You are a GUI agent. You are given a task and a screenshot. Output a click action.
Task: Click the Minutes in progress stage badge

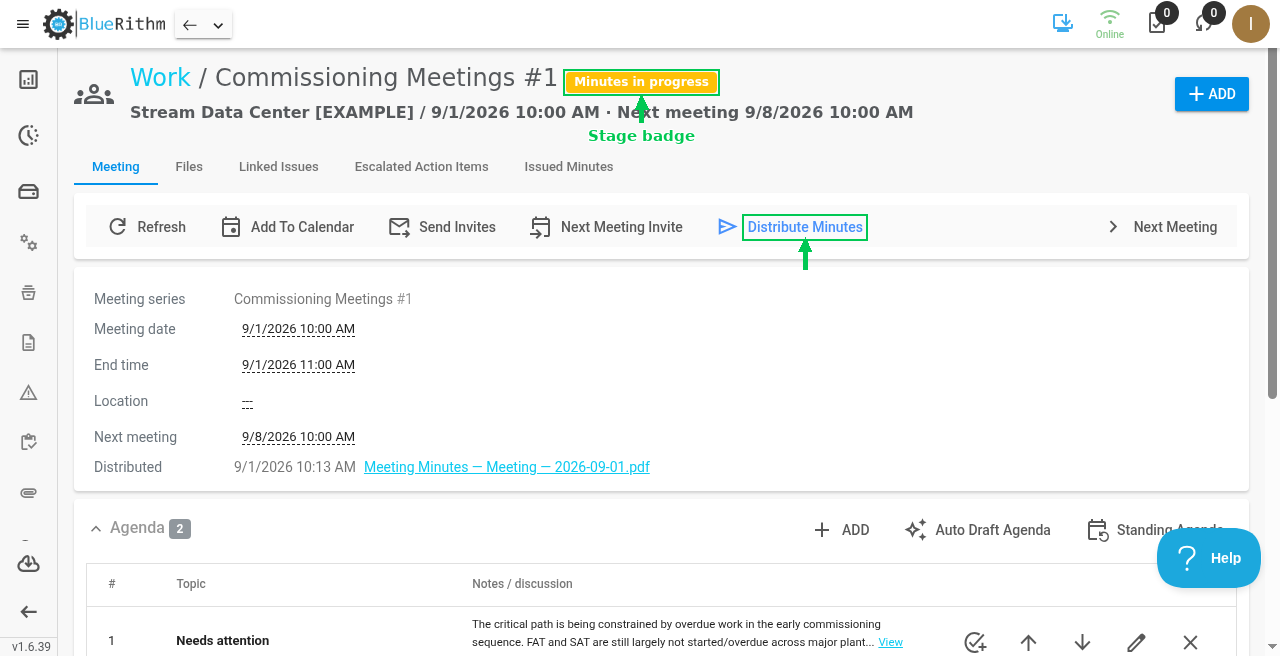tap(641, 82)
